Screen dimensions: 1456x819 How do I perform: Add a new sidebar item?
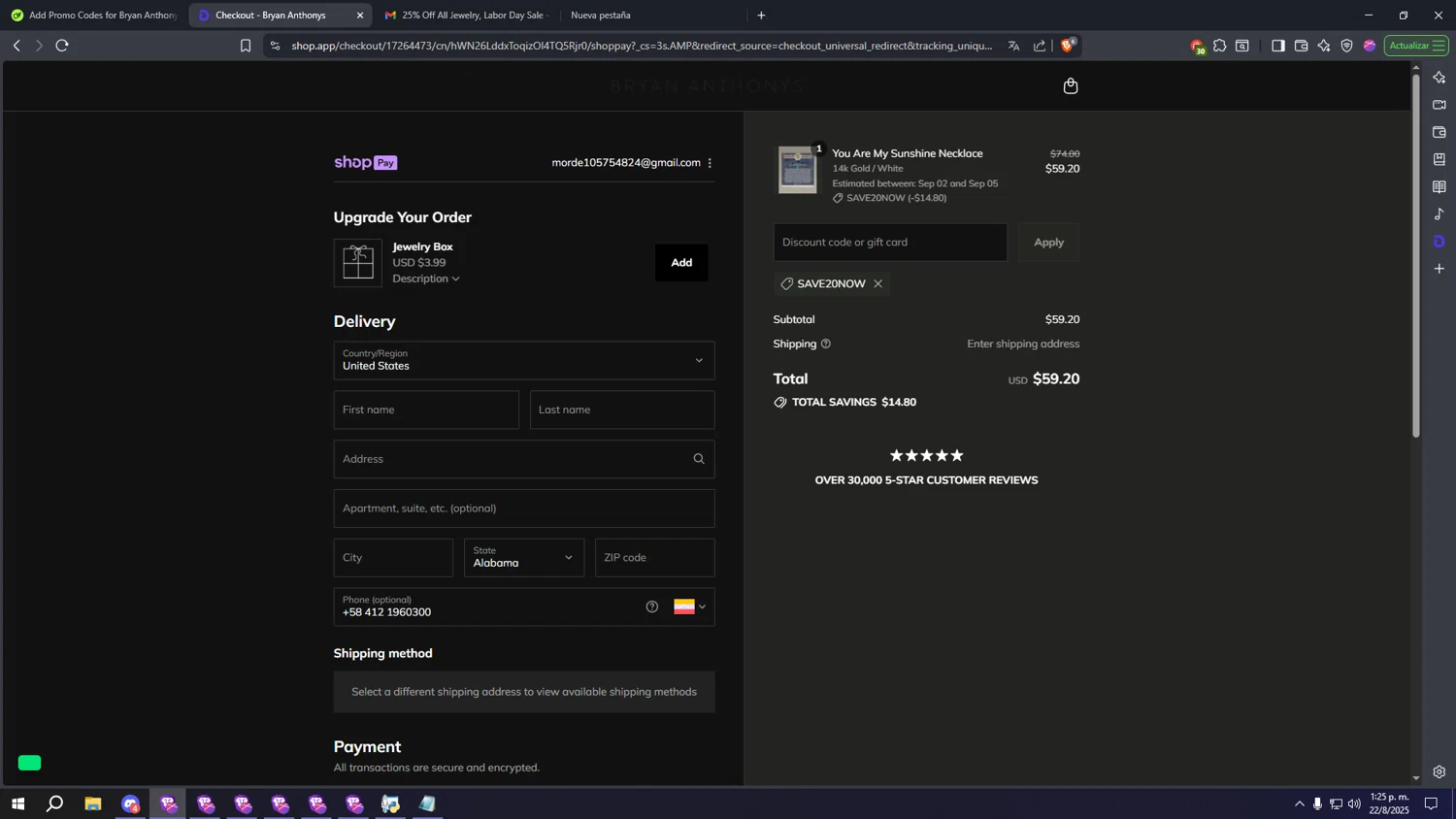(1439, 268)
